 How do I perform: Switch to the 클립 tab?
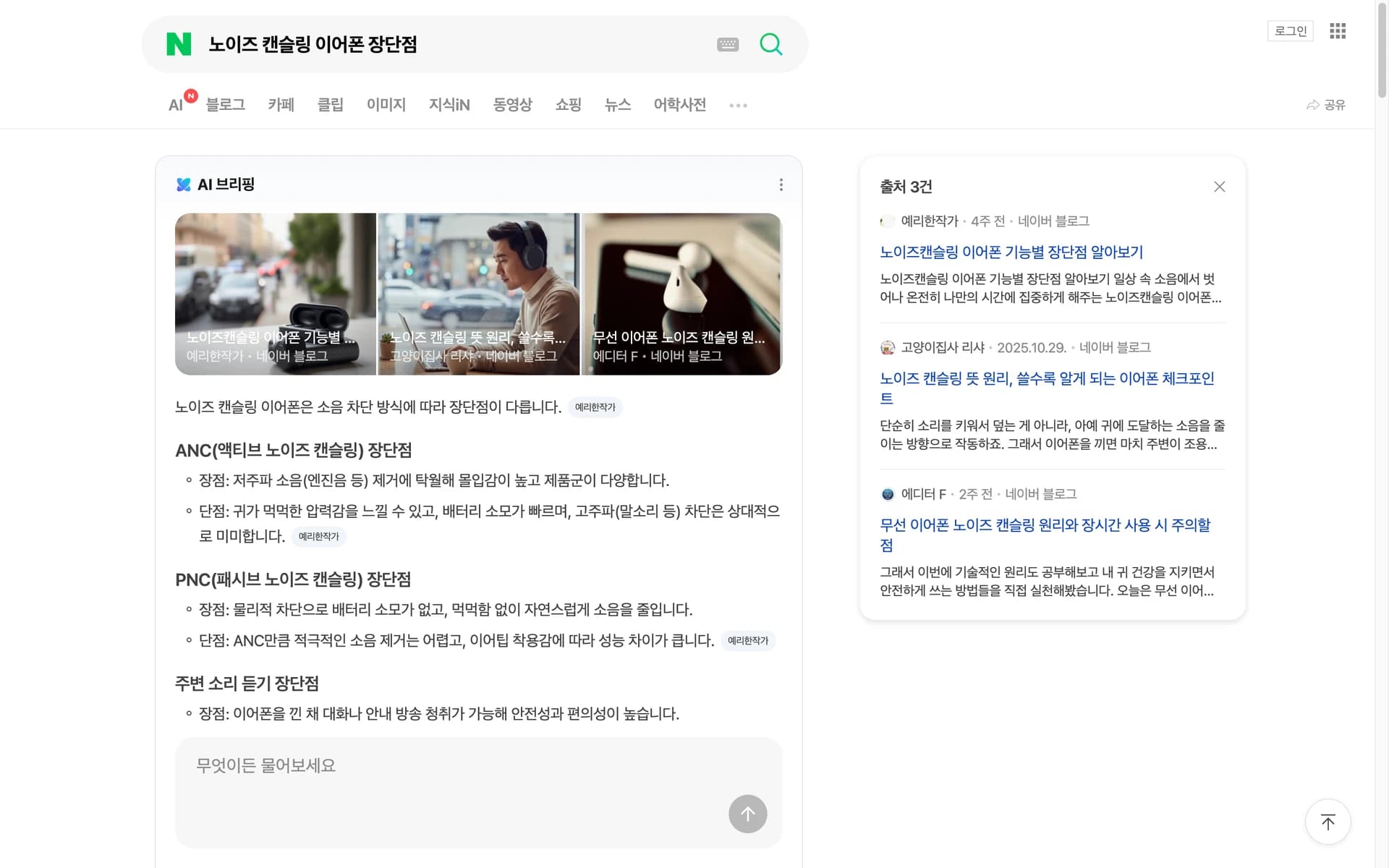coord(331,105)
